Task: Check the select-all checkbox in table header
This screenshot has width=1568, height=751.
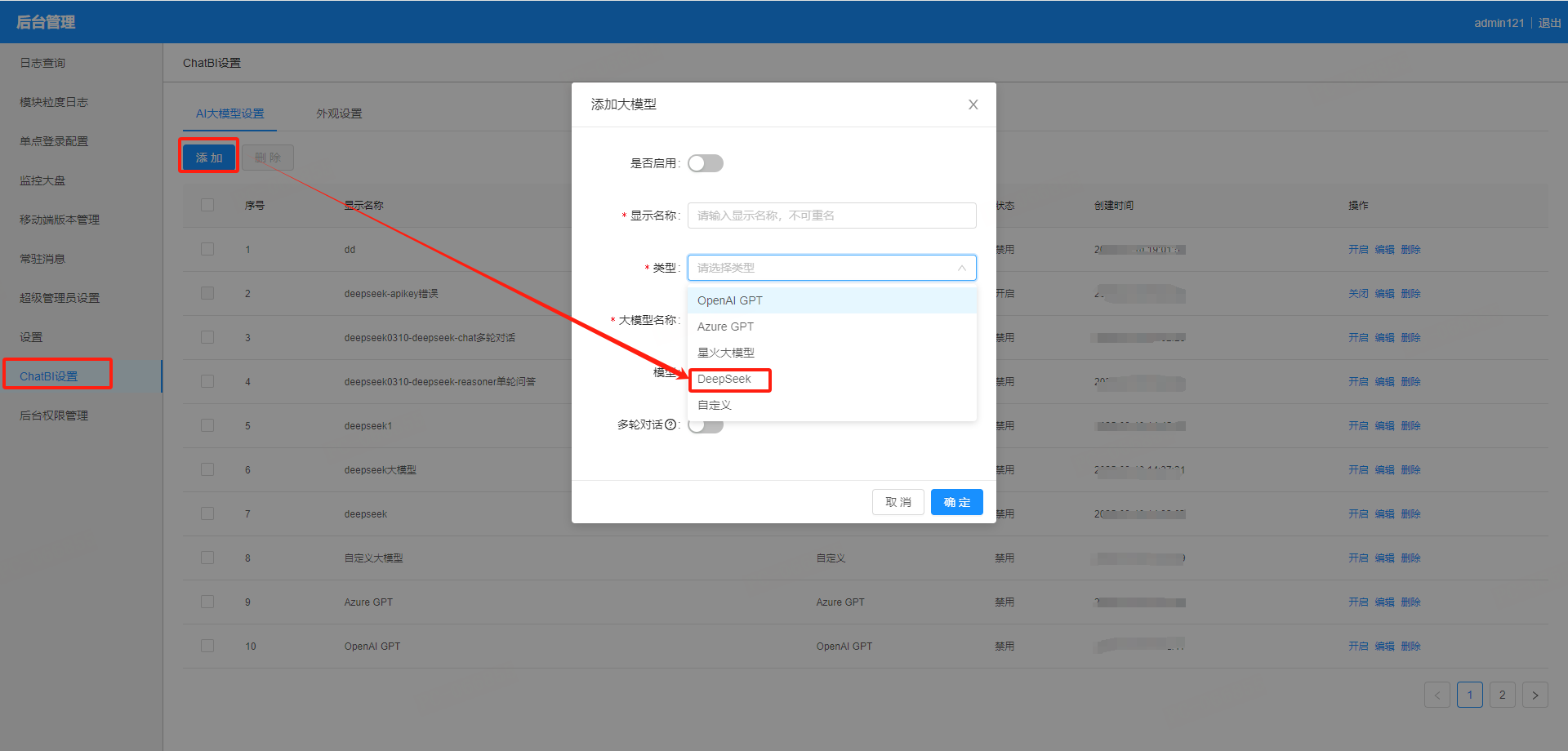Action: tap(207, 205)
